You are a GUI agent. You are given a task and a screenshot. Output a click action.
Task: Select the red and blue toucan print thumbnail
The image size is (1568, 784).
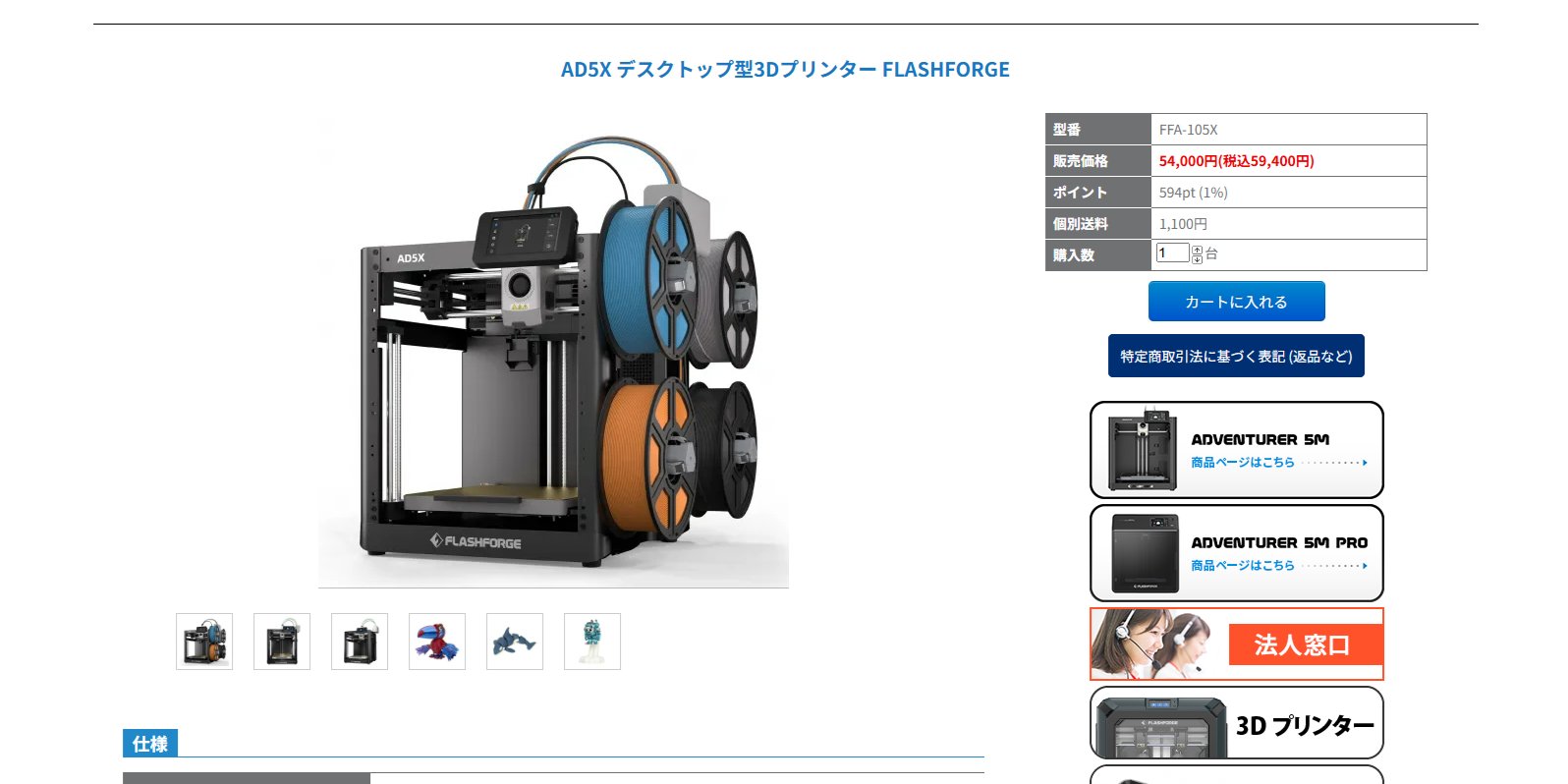pos(437,642)
